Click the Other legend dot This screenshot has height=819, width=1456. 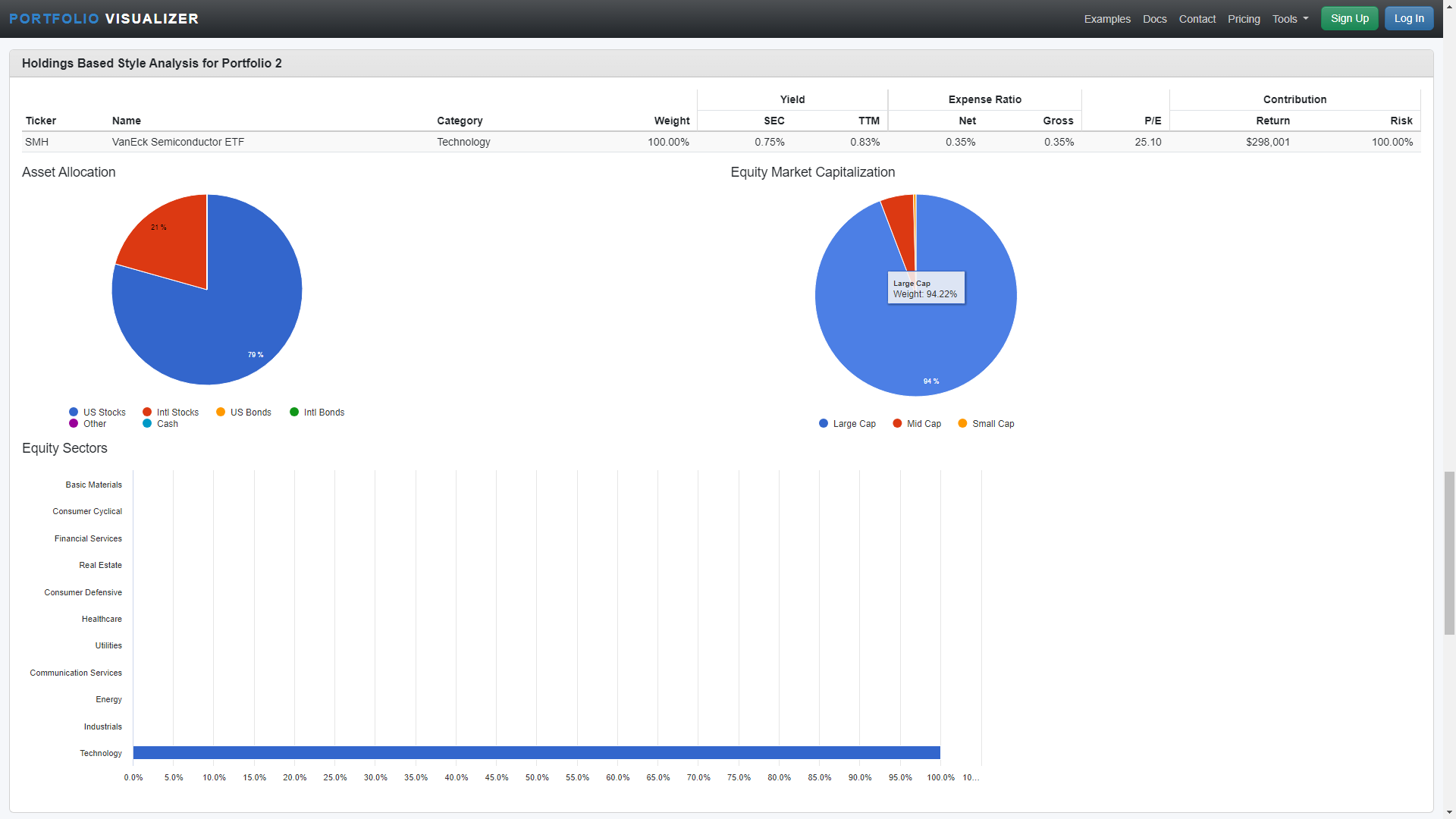pyautogui.click(x=74, y=424)
